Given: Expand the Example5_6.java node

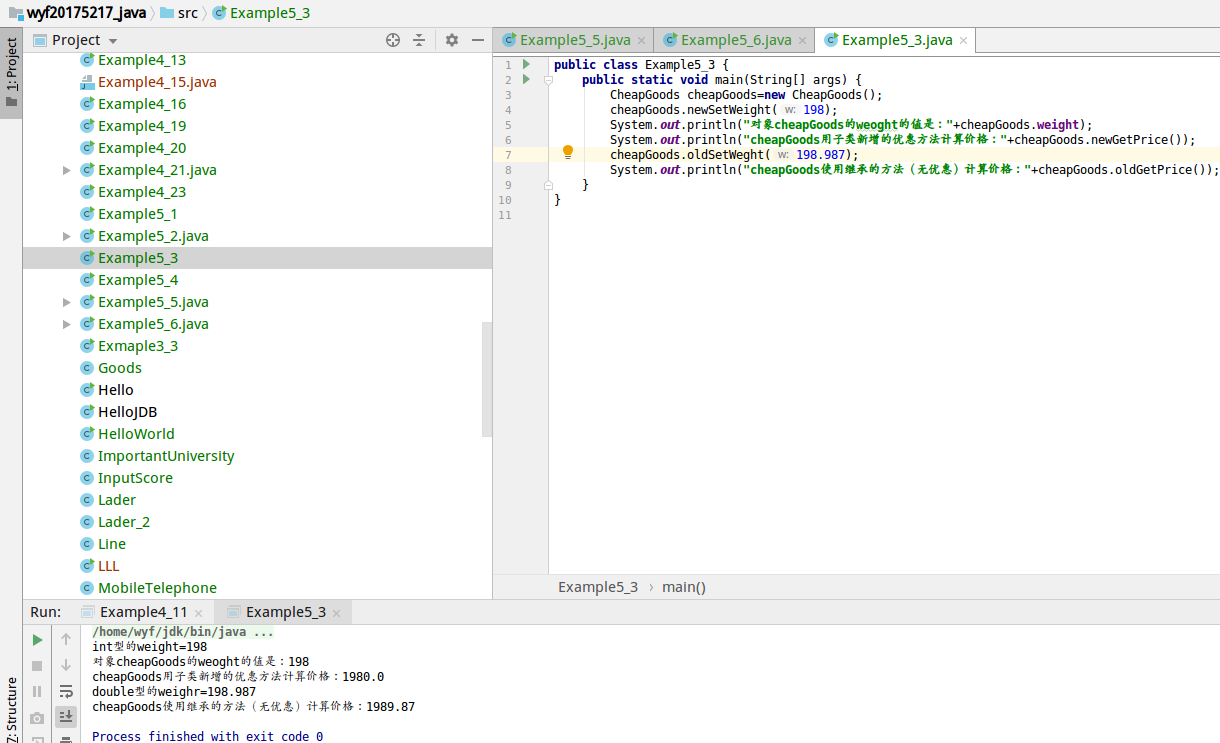Looking at the screenshot, I should pos(67,324).
